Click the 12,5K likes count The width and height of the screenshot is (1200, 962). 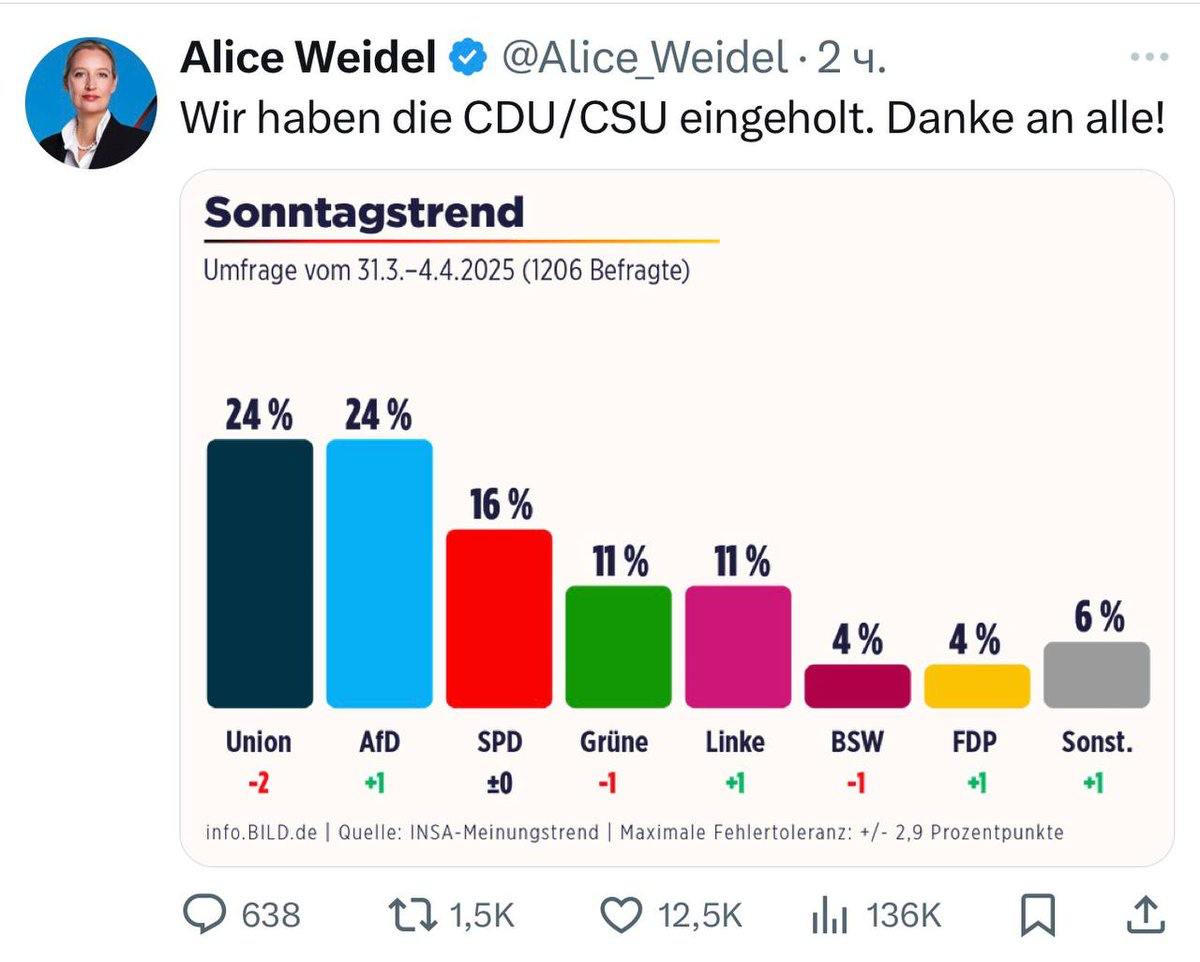point(699,915)
